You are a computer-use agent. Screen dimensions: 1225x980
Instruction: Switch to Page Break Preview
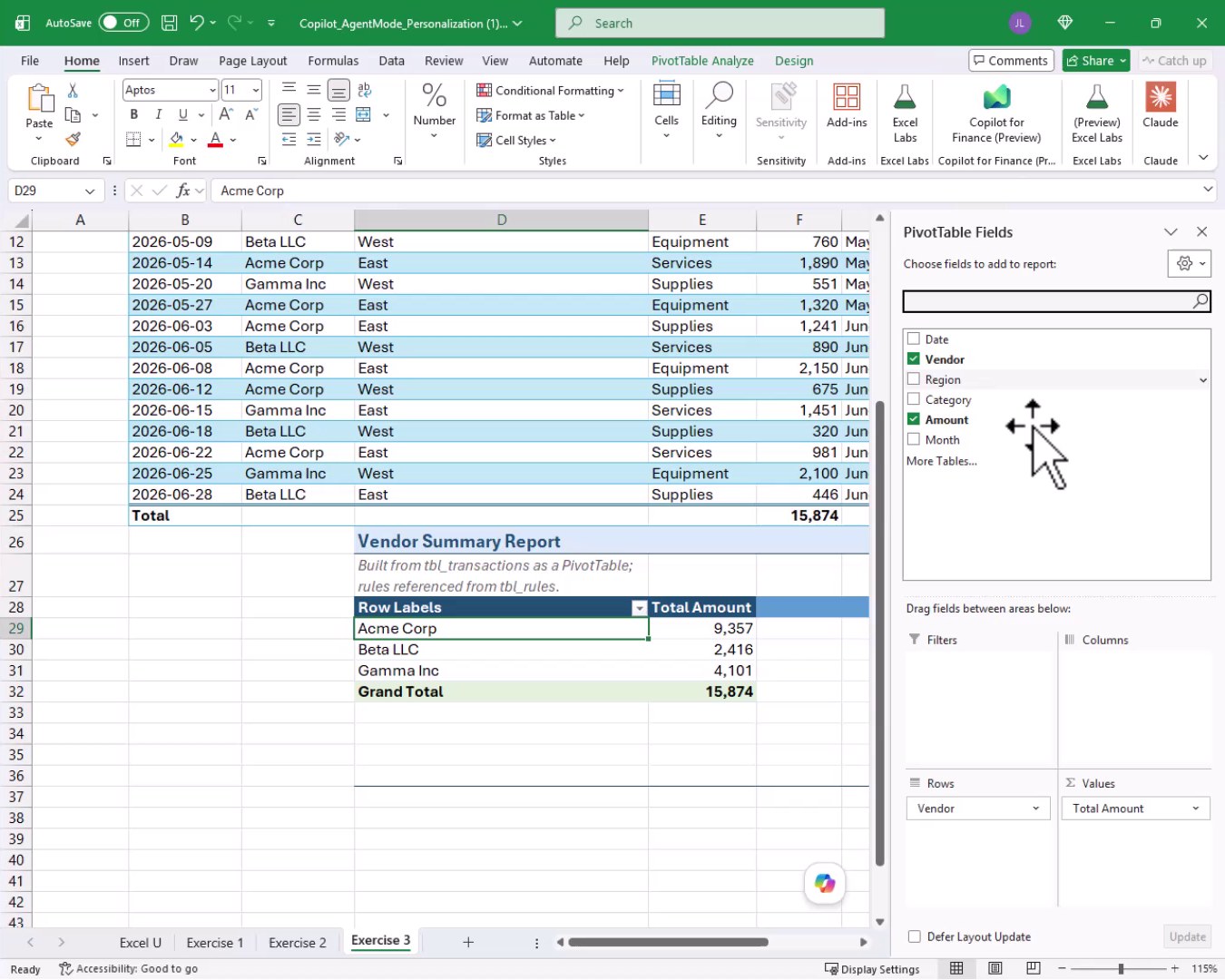1034,968
